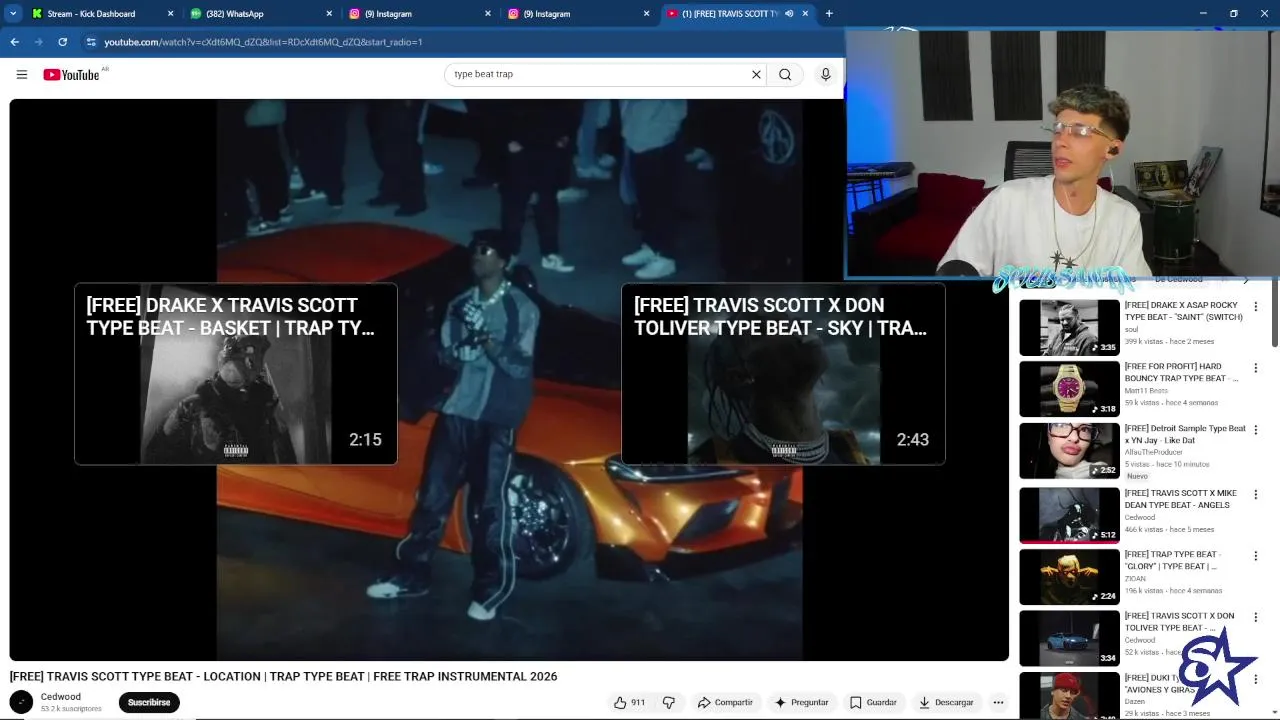Open the YouTube hamburger guide menu
Screen dimensions: 1280x720
[x=21, y=74]
